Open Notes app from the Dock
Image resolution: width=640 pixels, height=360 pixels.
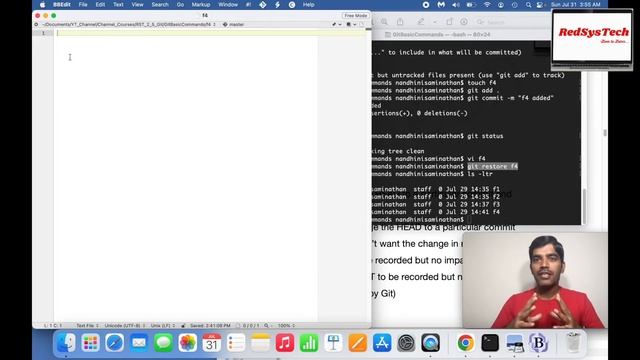point(260,343)
